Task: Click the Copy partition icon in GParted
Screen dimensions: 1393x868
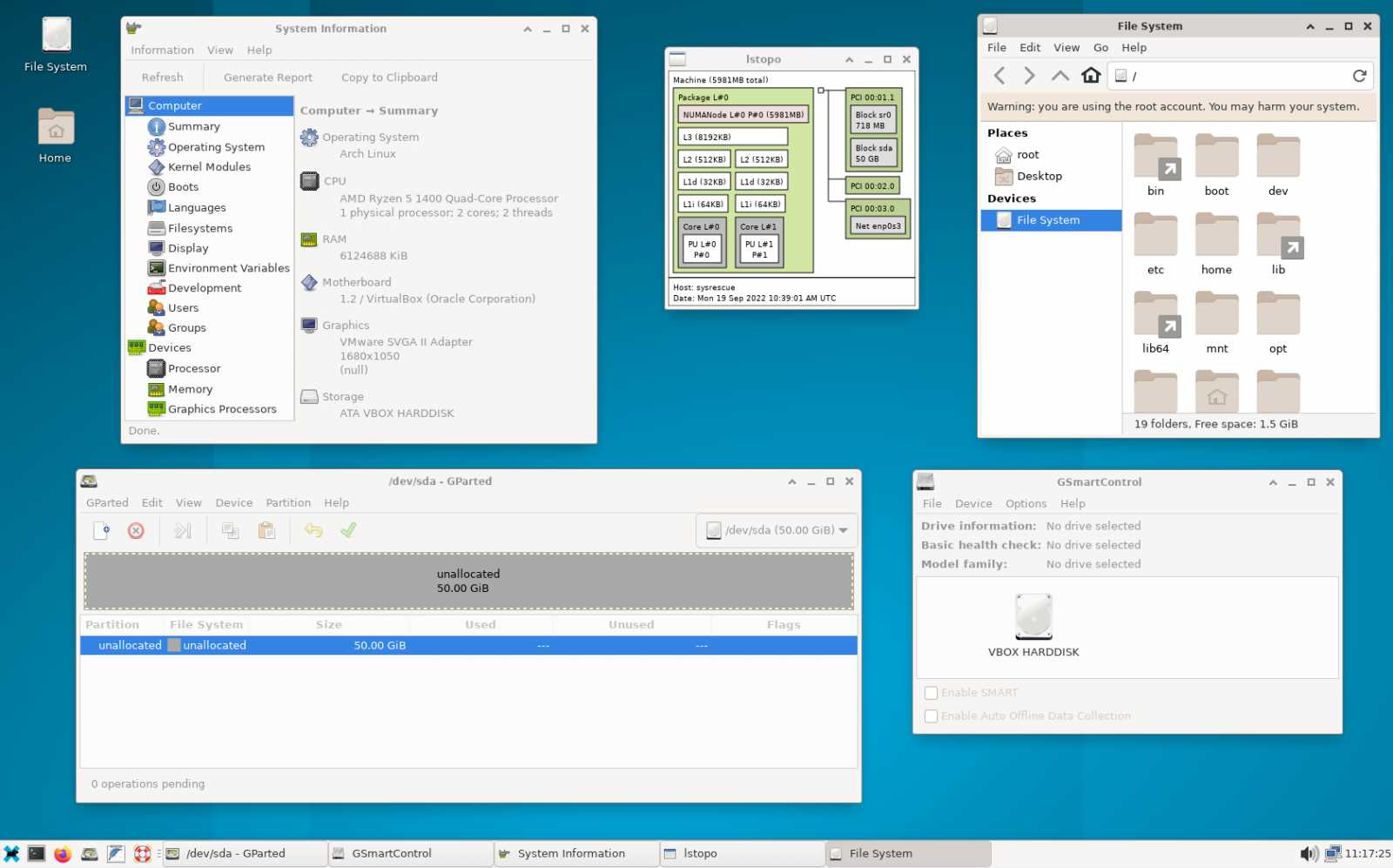Action: pos(231,530)
